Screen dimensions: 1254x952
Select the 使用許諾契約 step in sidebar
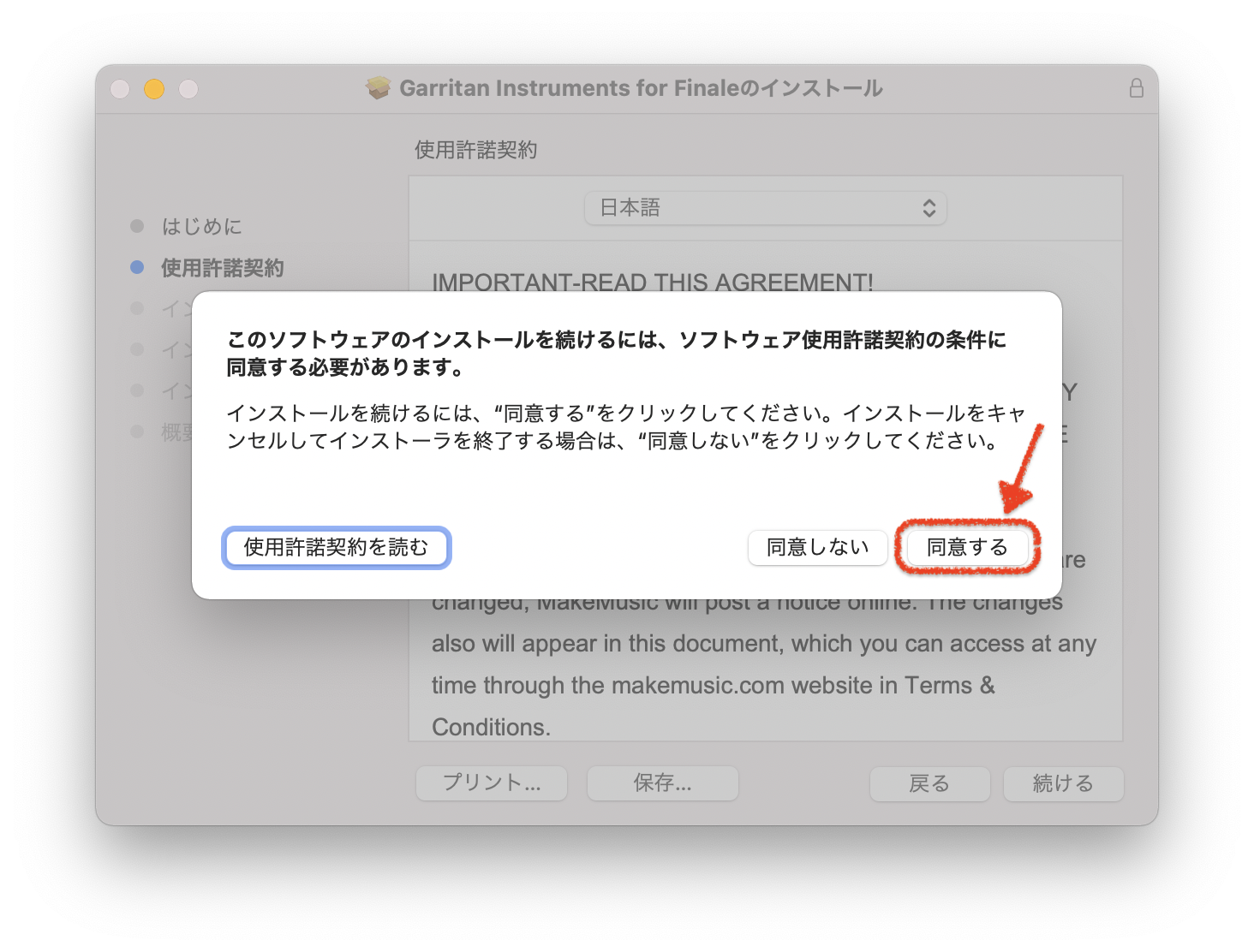(x=223, y=268)
